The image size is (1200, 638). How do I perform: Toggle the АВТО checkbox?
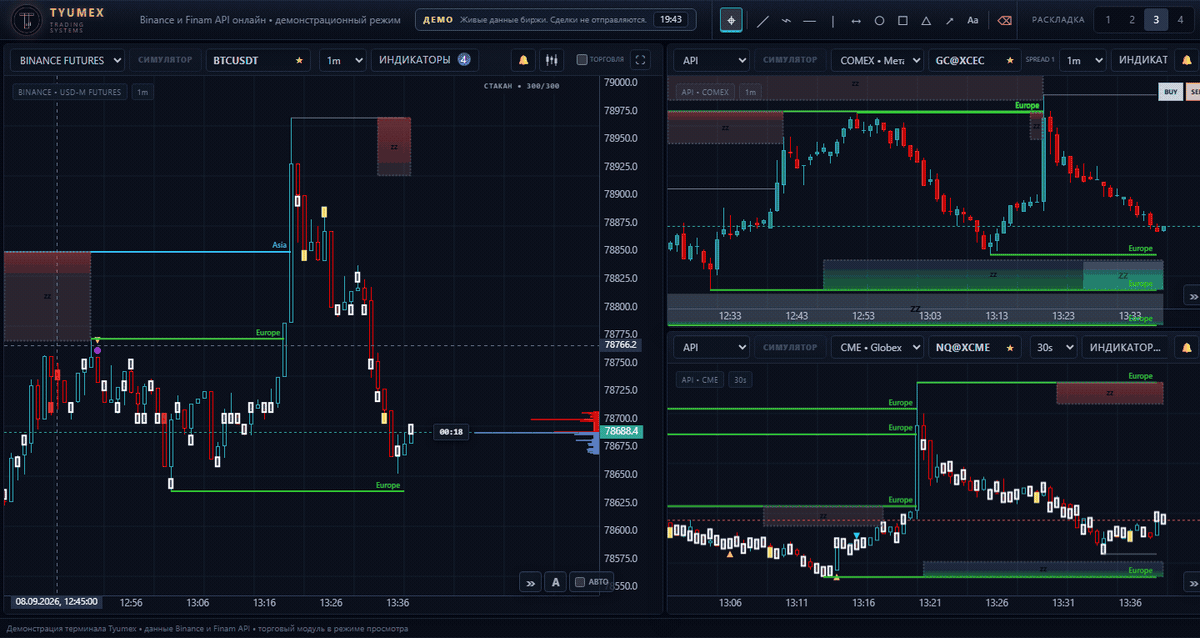(579, 582)
